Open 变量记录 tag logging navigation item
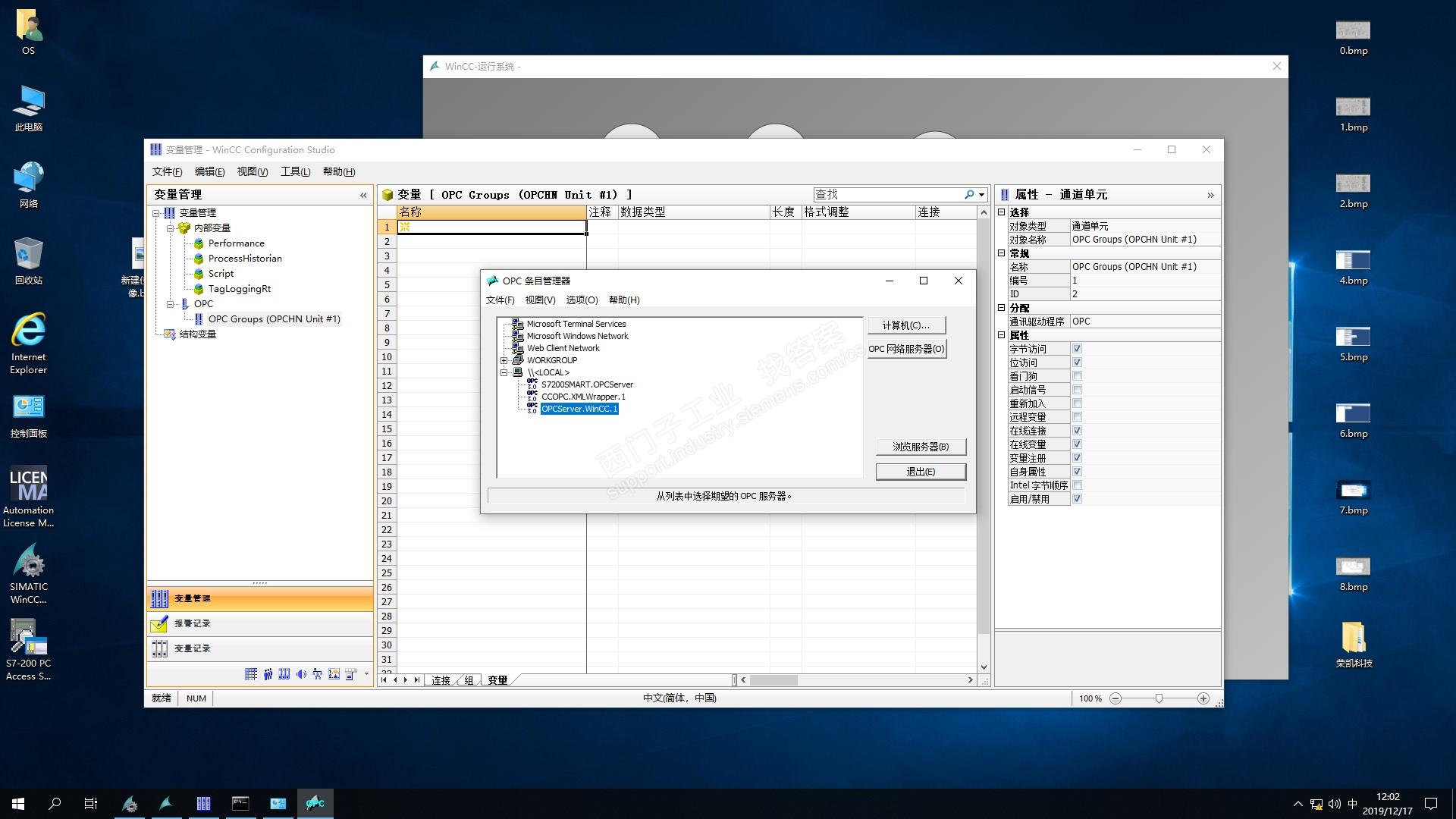 [x=193, y=648]
